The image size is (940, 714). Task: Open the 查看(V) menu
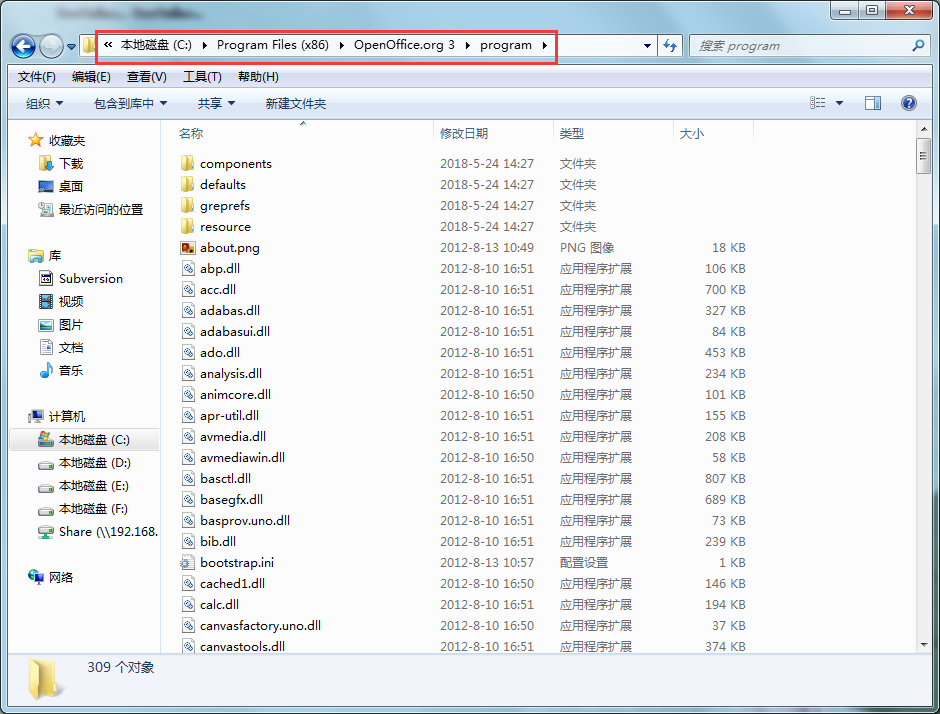click(146, 77)
